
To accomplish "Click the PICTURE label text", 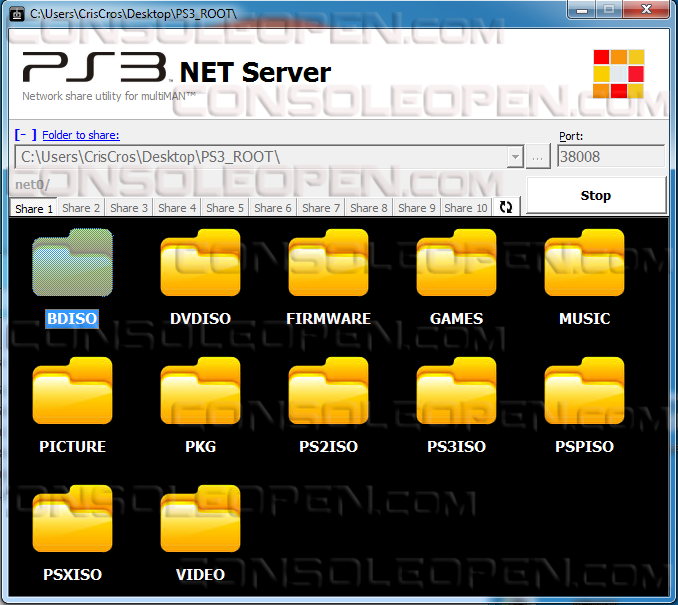I will pyautogui.click(x=73, y=447).
